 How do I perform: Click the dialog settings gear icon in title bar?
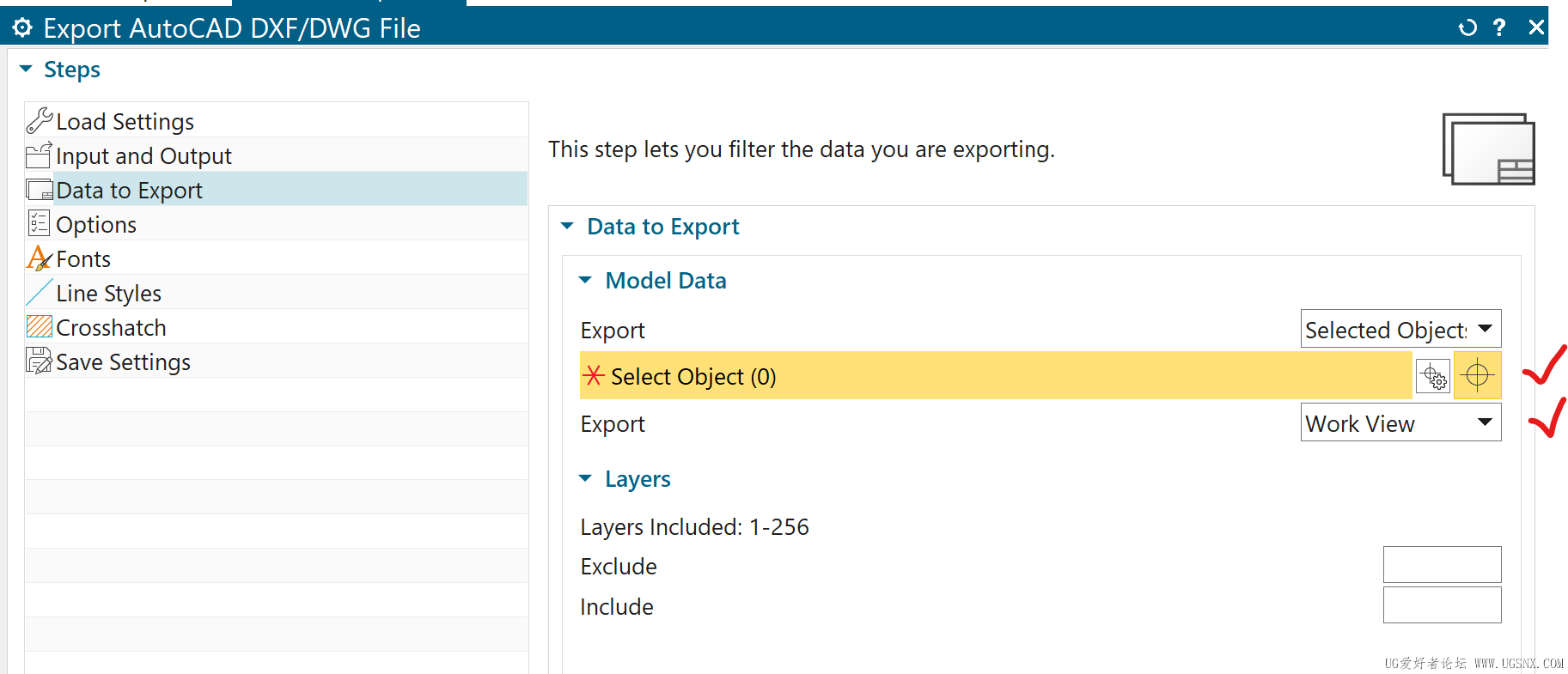(22, 27)
